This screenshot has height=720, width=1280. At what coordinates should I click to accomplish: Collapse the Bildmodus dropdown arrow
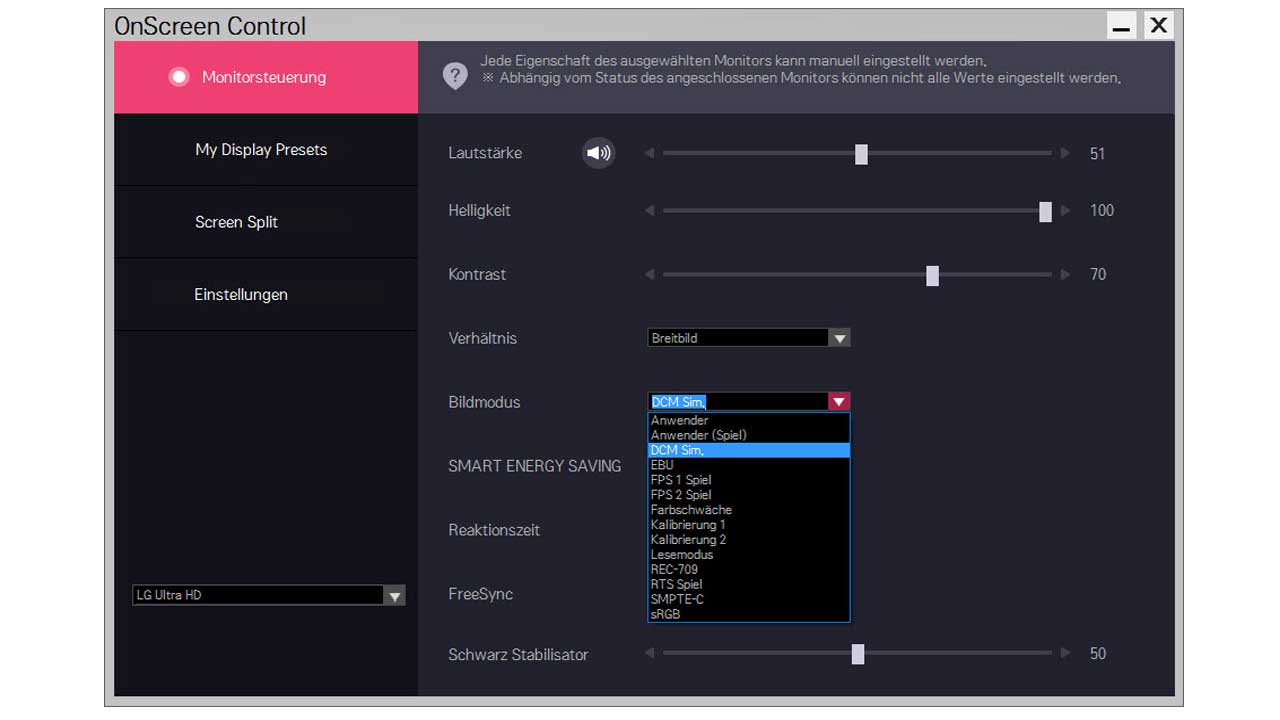tap(839, 402)
